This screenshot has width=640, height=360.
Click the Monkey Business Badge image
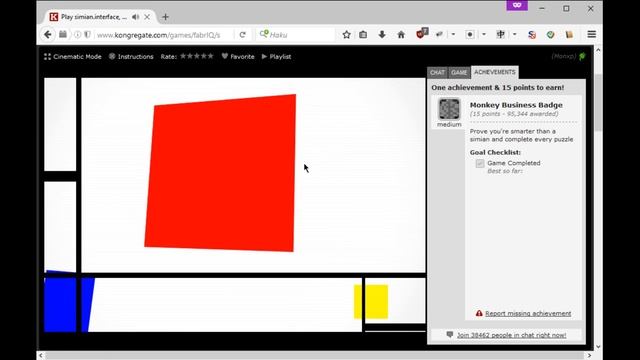point(449,109)
